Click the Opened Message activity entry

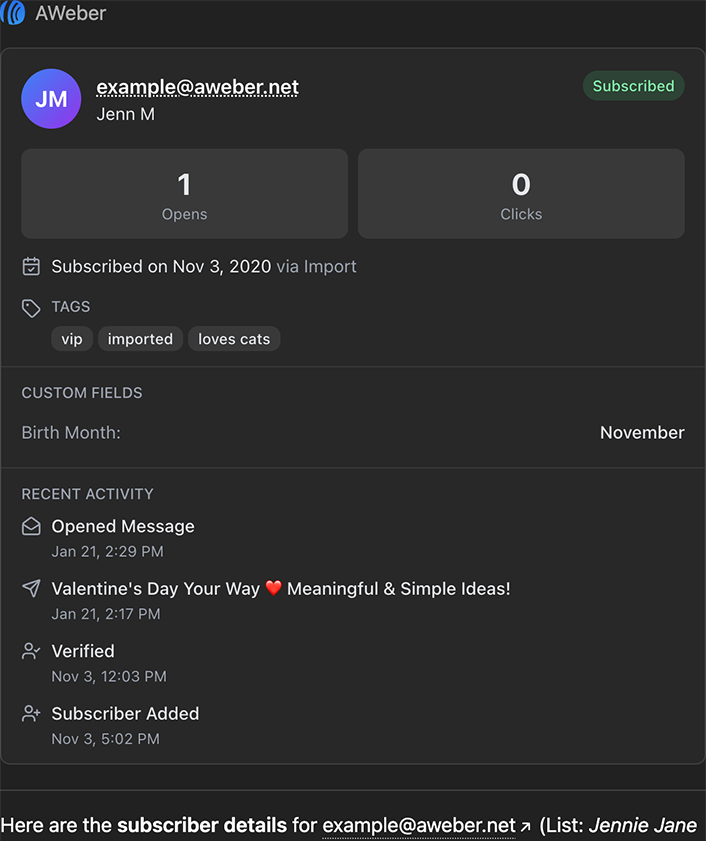tap(123, 526)
